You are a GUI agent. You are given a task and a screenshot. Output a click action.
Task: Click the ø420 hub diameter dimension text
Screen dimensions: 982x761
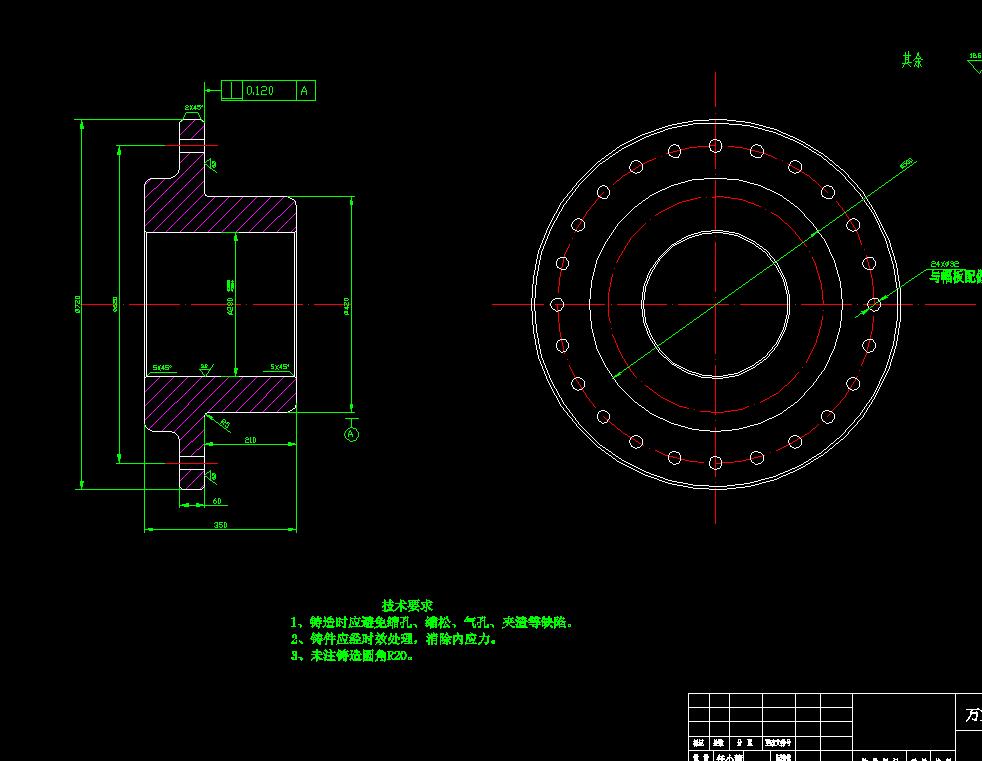click(x=346, y=306)
